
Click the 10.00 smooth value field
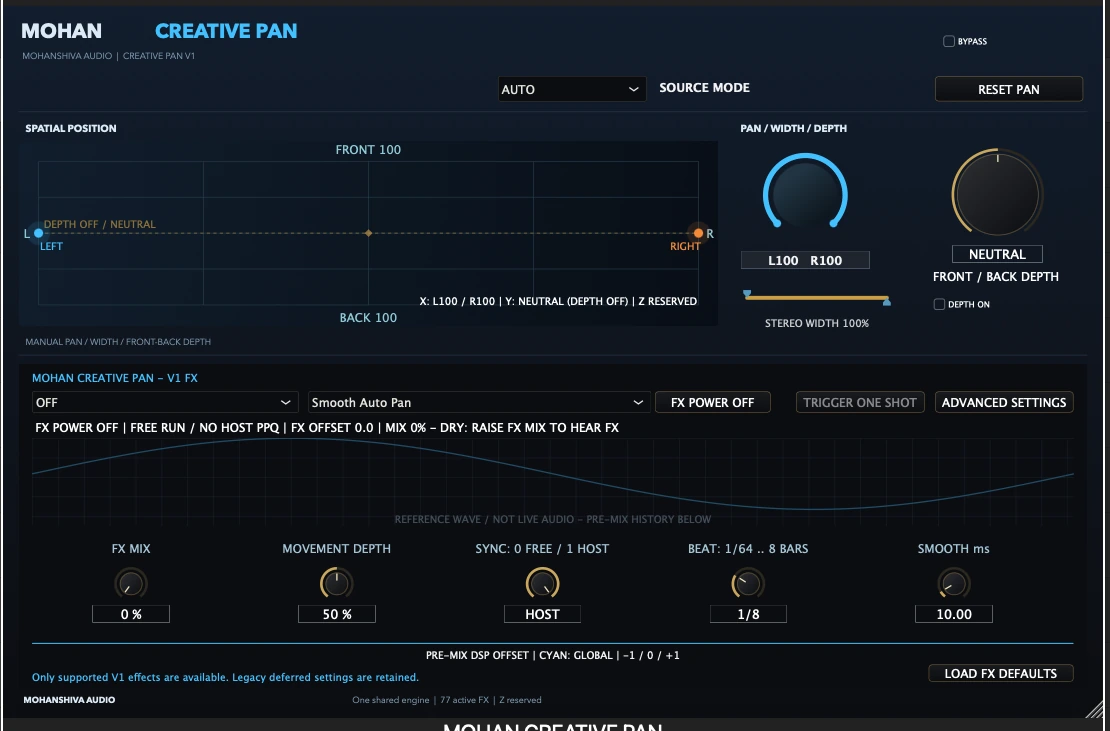[x=954, y=614]
